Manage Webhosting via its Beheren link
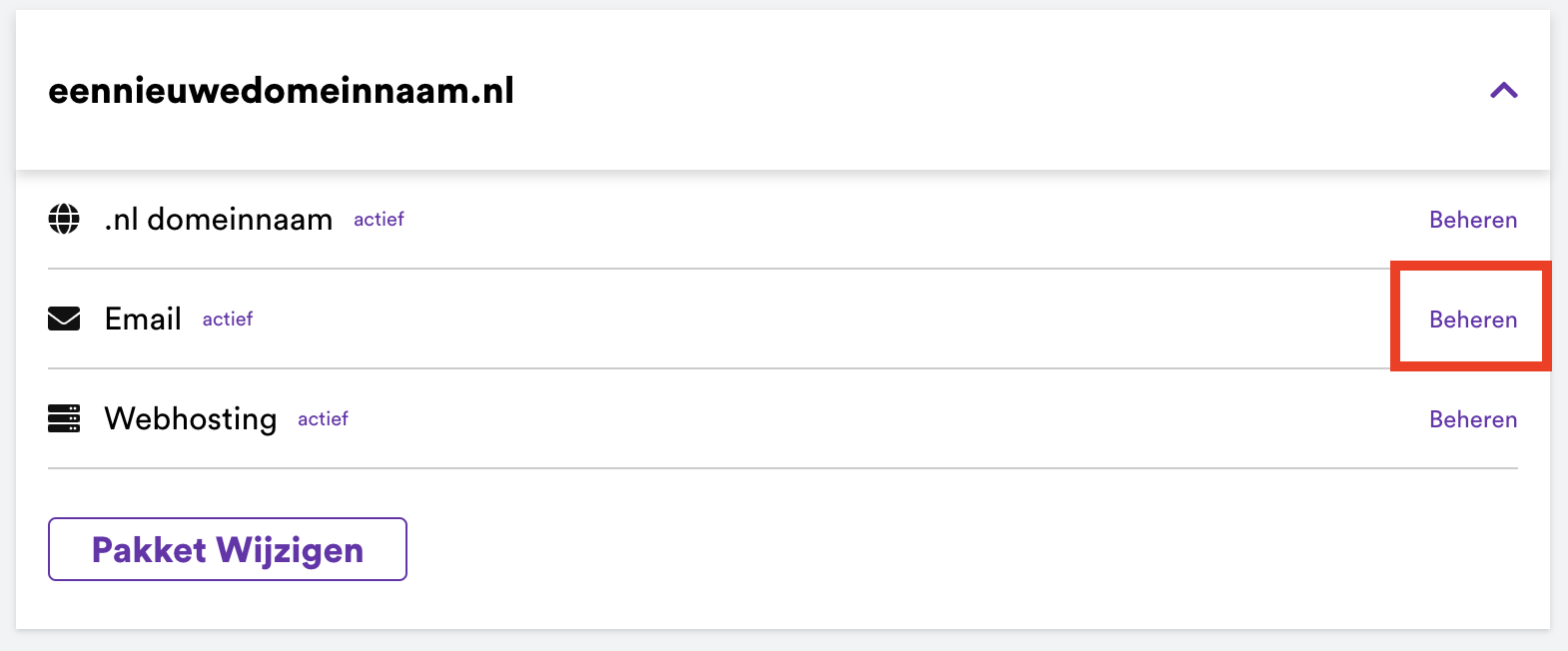Viewport: 1568px width, 651px height. [1472, 419]
